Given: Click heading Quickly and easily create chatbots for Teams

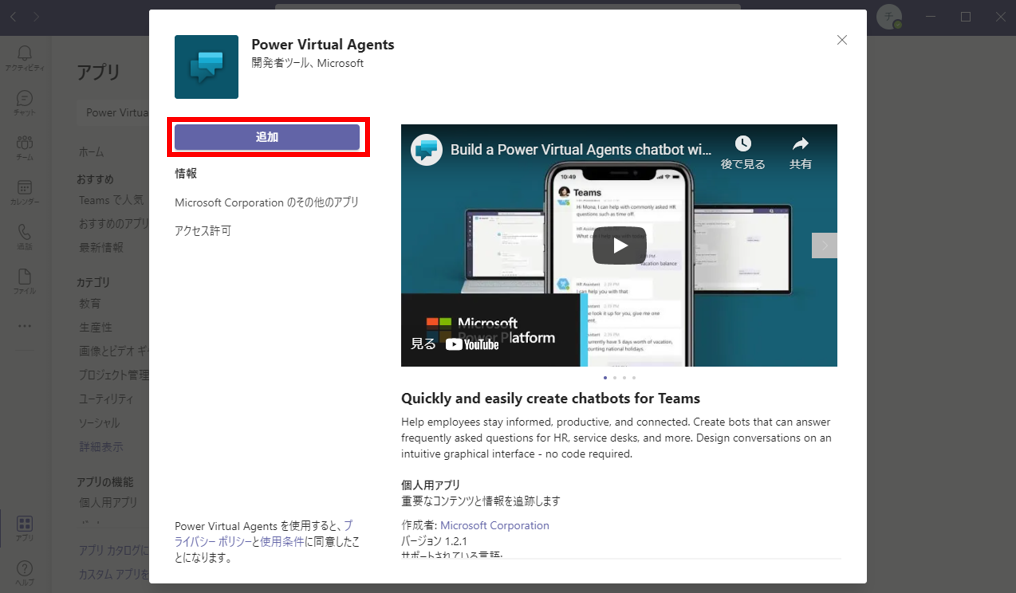Looking at the screenshot, I should pyautogui.click(x=551, y=399).
